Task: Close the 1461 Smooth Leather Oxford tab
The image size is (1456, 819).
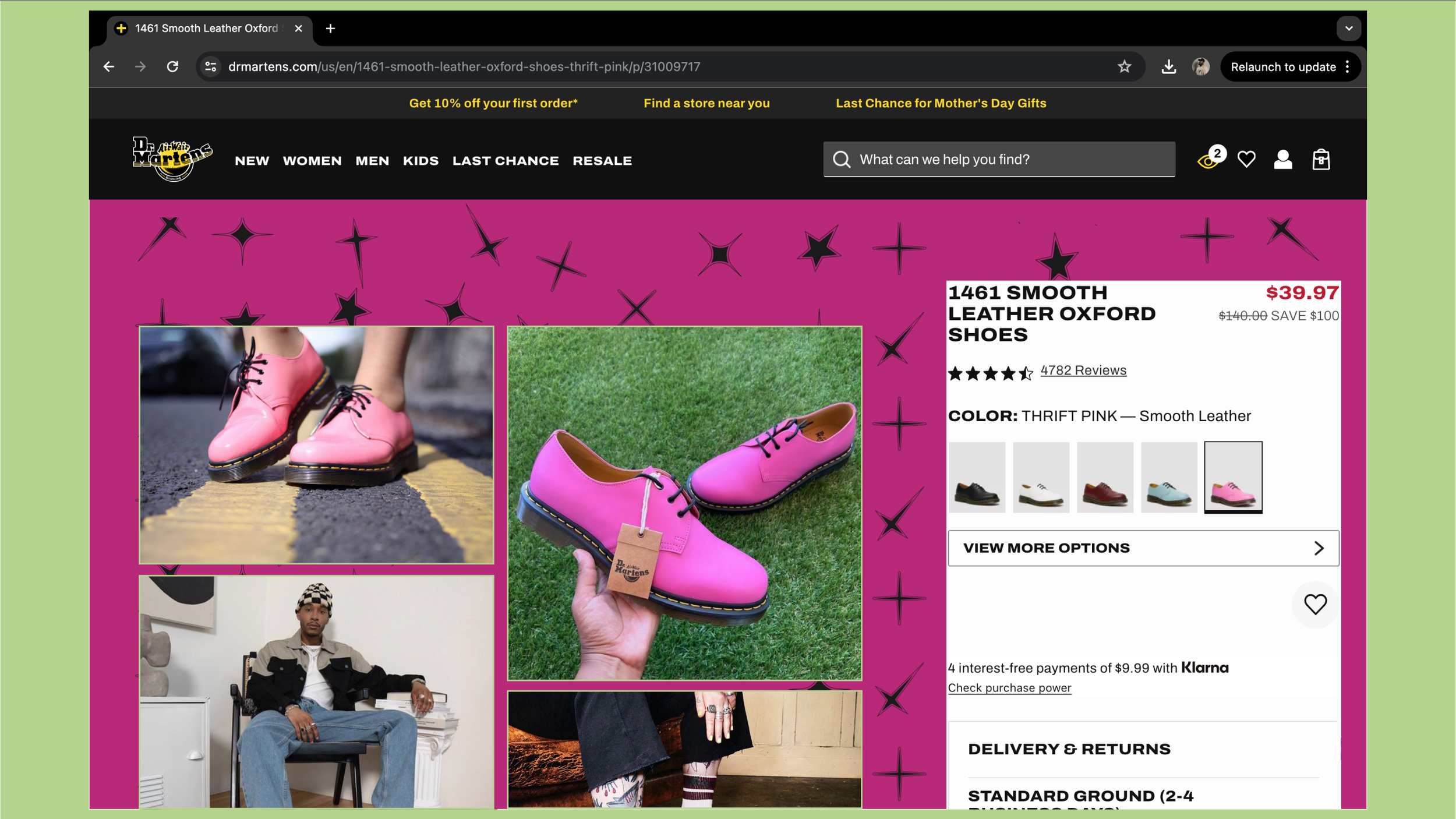Action: 299,29
